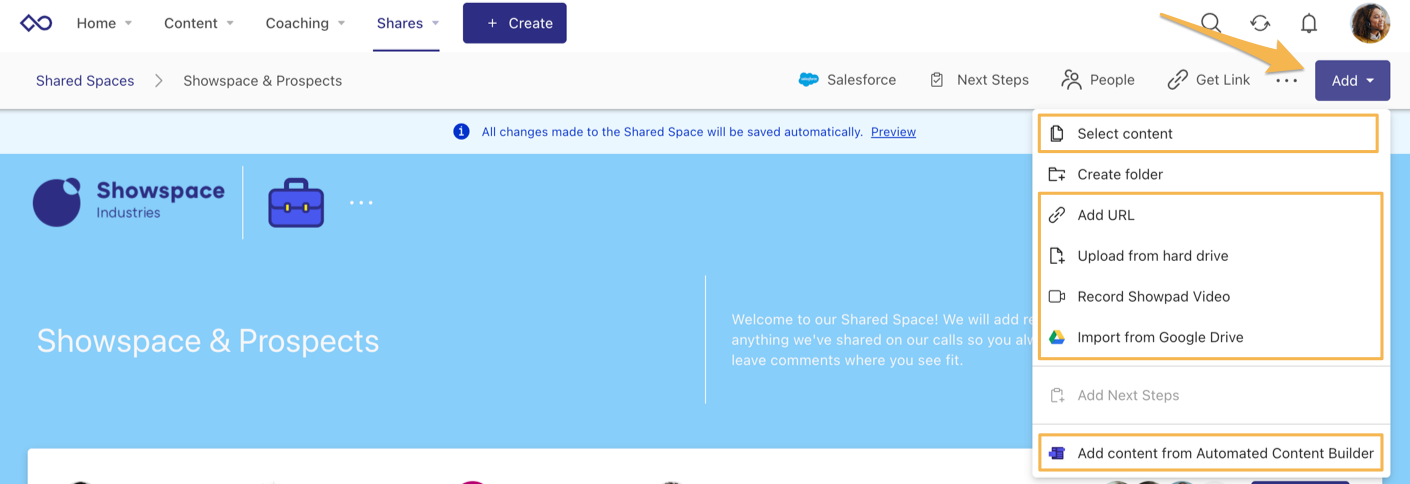Click the blue briefcase icon

tap(296, 203)
